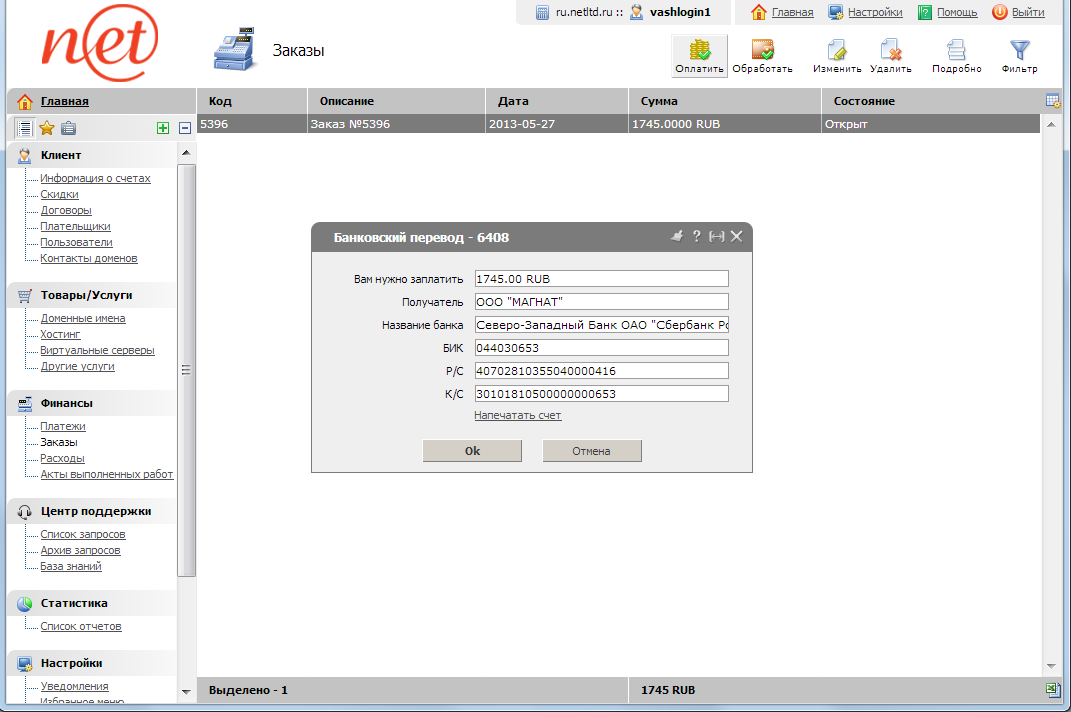The width and height of the screenshot is (1071, 712).
Task: Toggle the dialog width resize icon
Action: pos(716,236)
